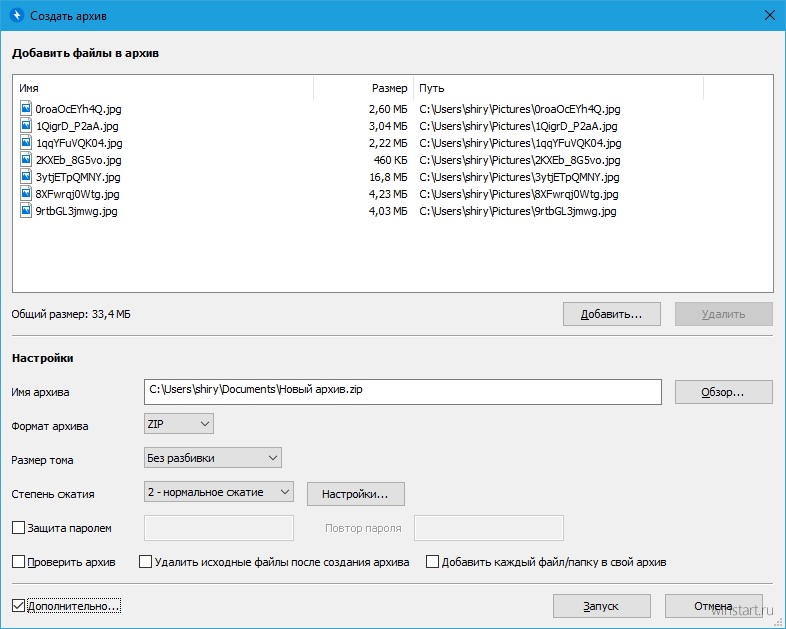Click the image icon of 1qqYFuVQK04.jpg
The width and height of the screenshot is (786, 629).
coord(26,142)
